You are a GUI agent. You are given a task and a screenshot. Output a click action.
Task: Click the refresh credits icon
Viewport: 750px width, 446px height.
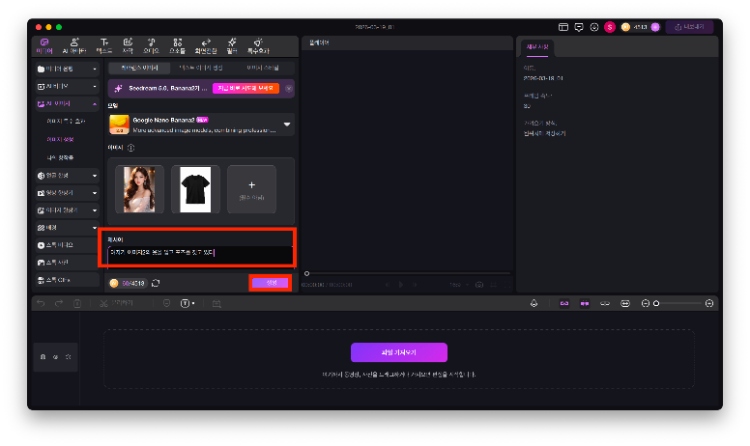156,283
